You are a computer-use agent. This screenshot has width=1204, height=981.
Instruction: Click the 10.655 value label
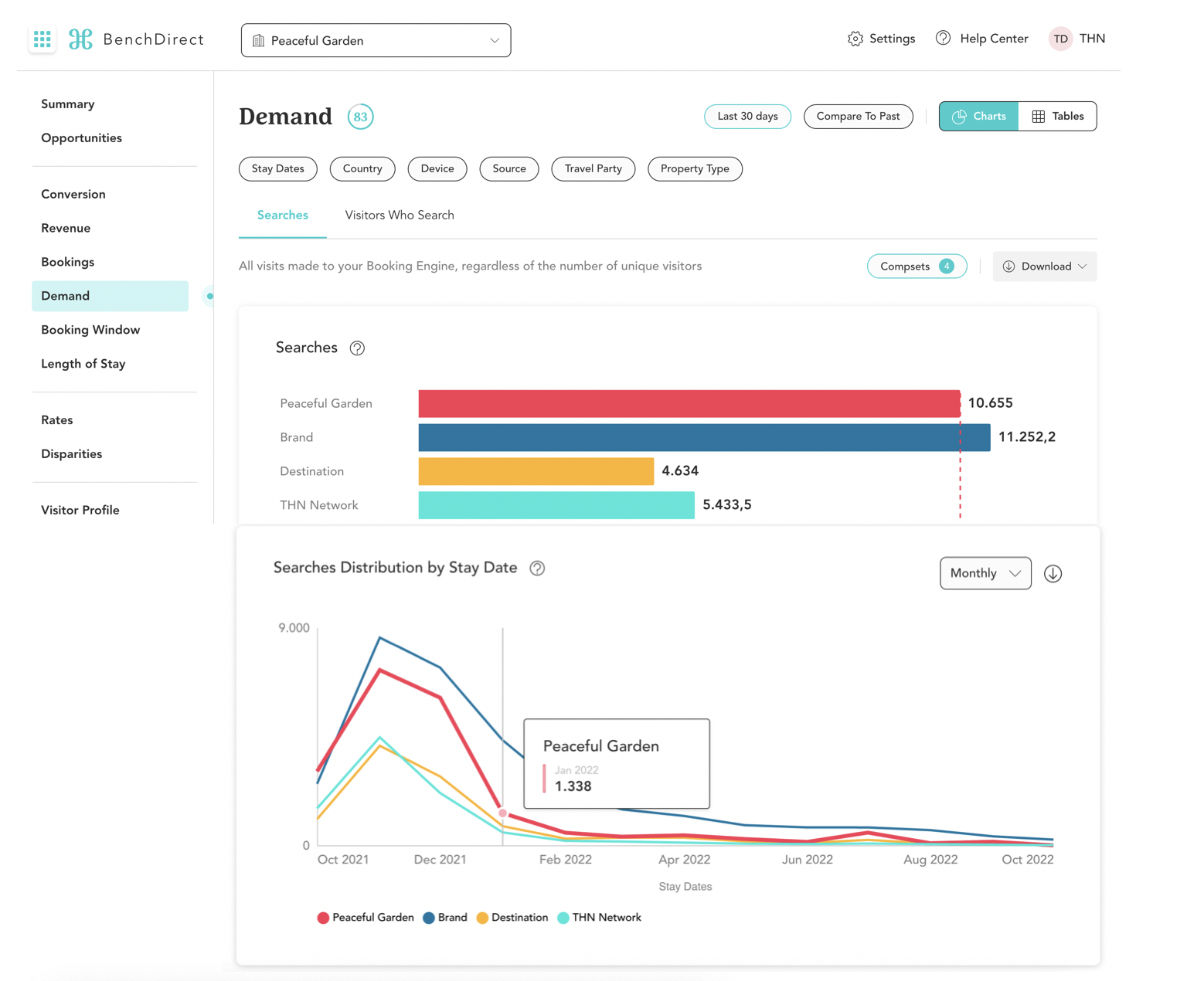tap(990, 403)
